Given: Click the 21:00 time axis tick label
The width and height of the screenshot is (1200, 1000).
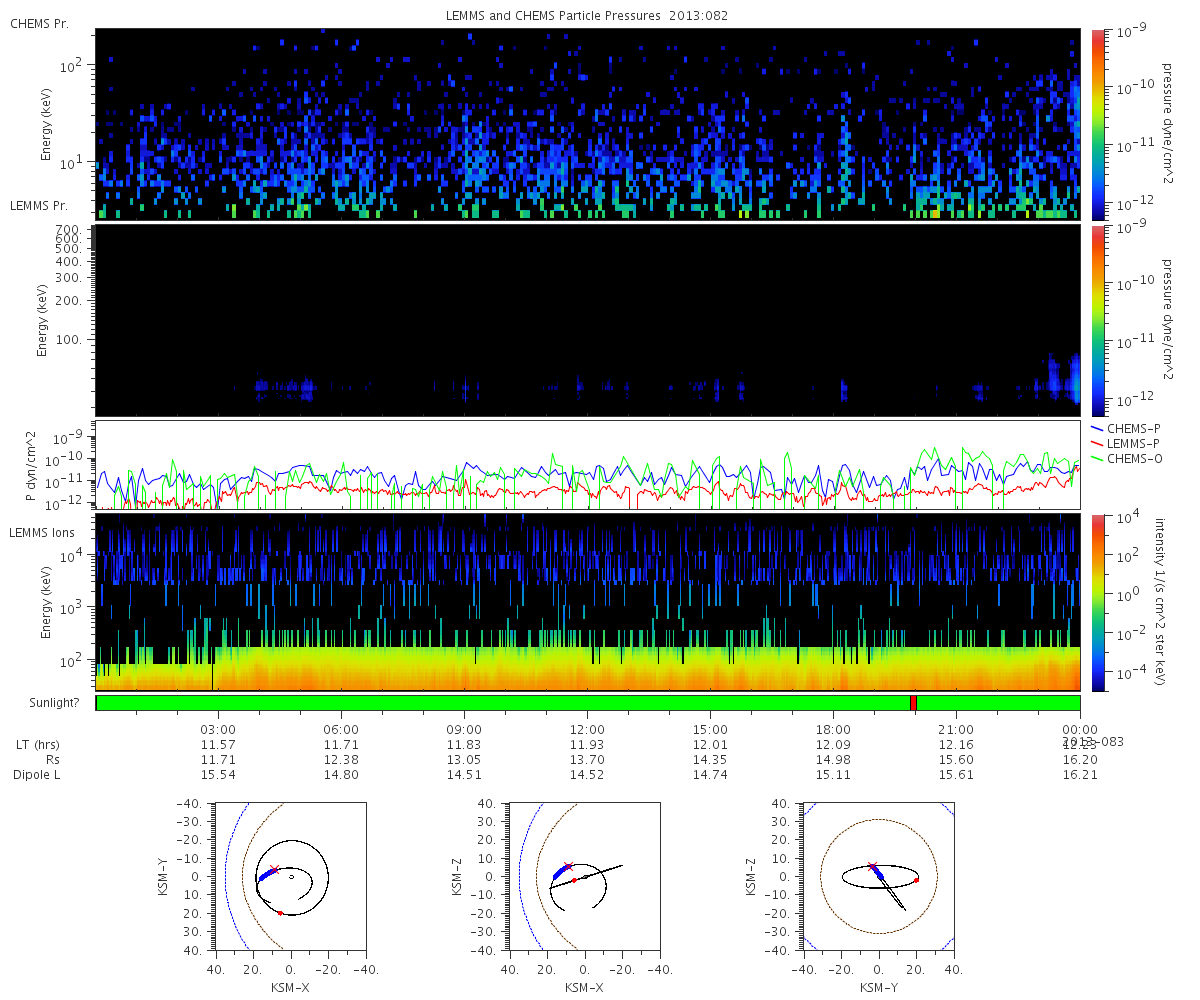Looking at the screenshot, I should point(956,729).
